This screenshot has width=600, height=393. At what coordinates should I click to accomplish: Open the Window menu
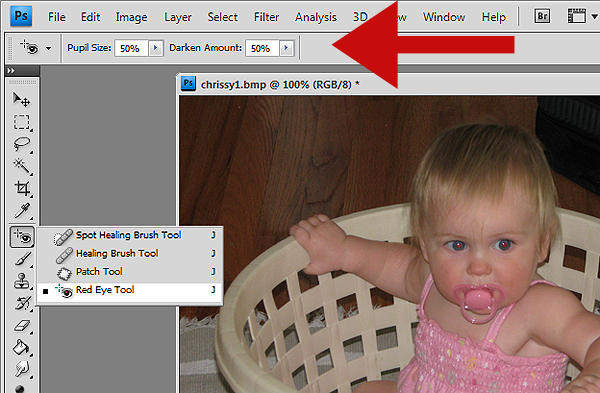444,17
